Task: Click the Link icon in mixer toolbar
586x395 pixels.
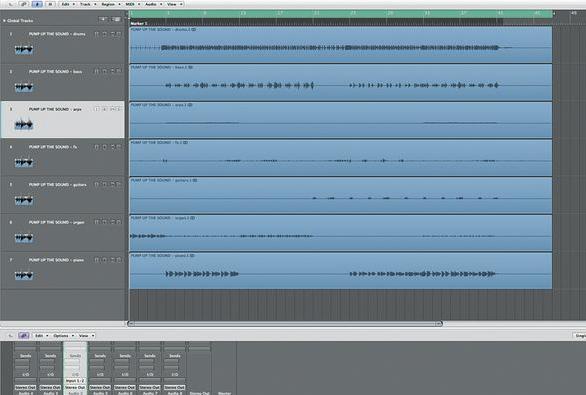Action: tap(24, 336)
